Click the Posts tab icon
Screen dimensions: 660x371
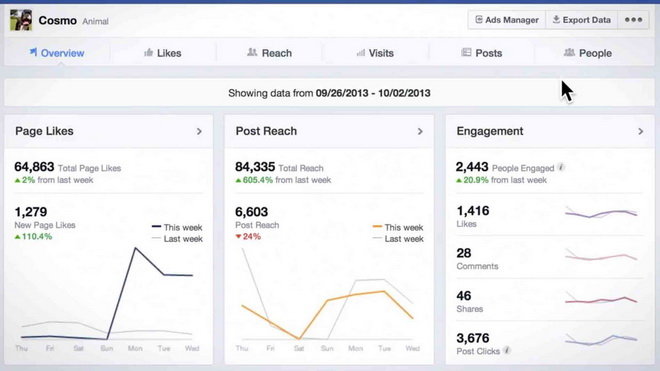(x=466, y=52)
